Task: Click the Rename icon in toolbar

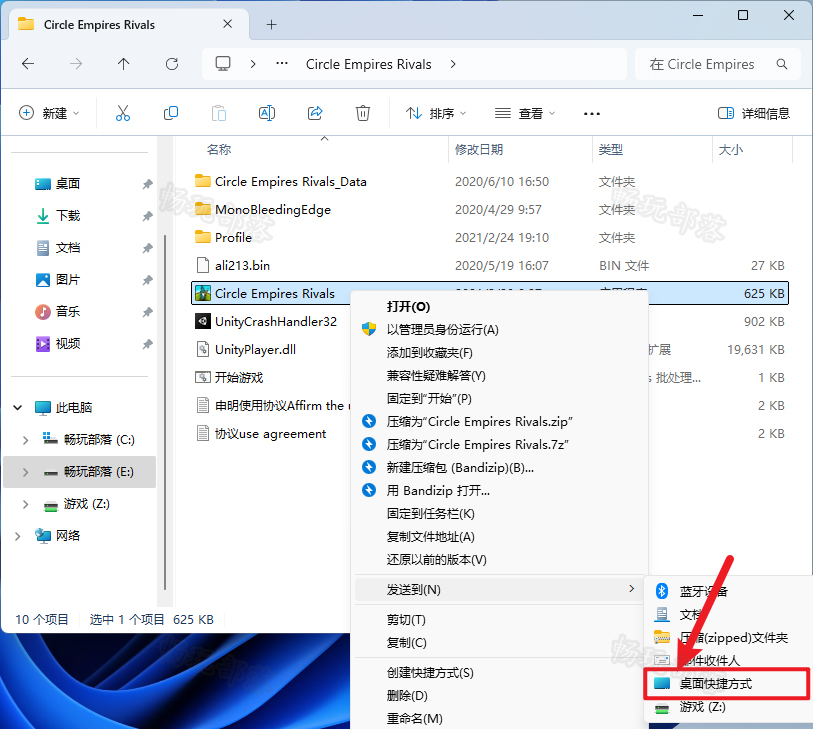Action: click(x=267, y=113)
